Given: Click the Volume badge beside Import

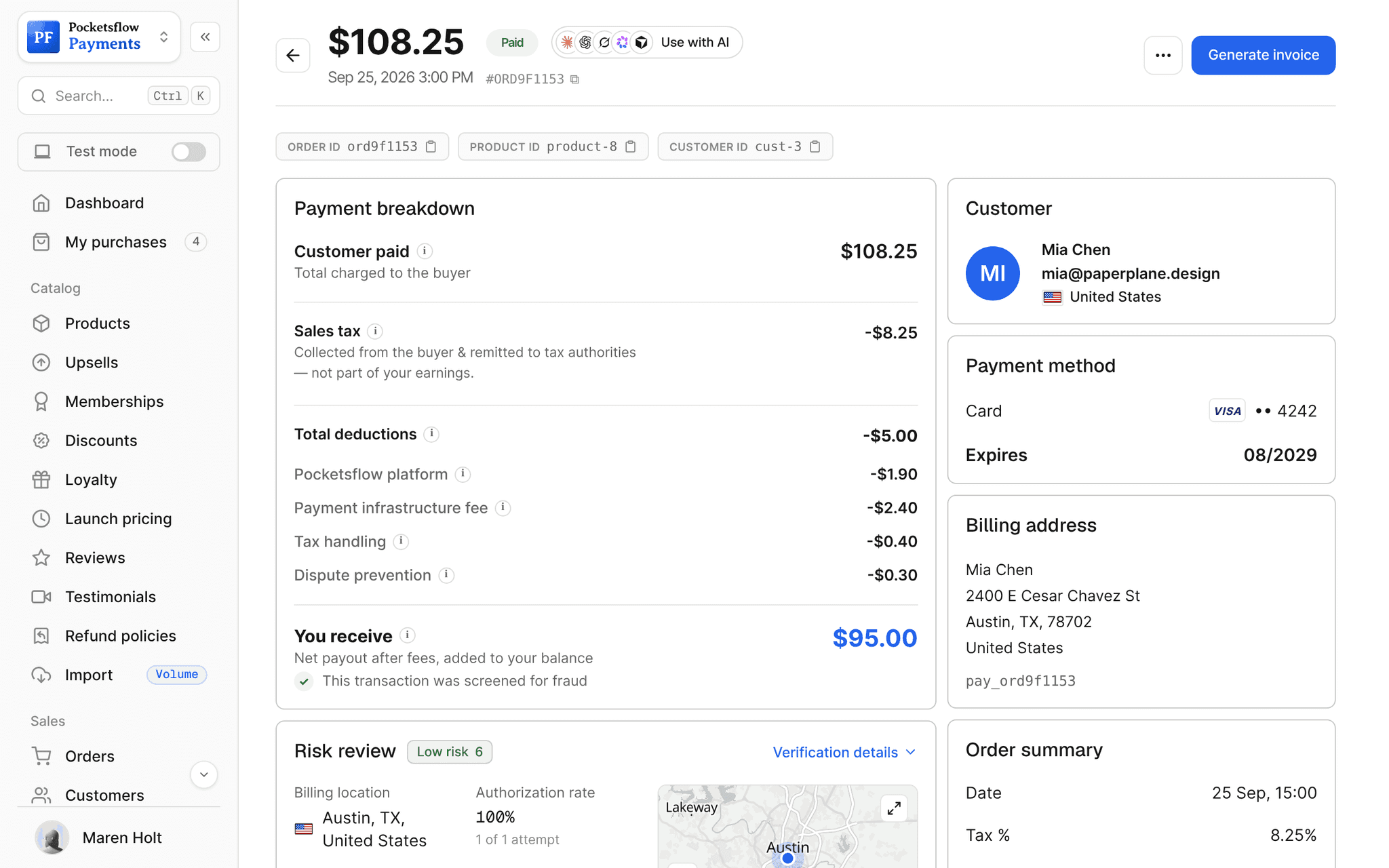Looking at the screenshot, I should 177,675.
